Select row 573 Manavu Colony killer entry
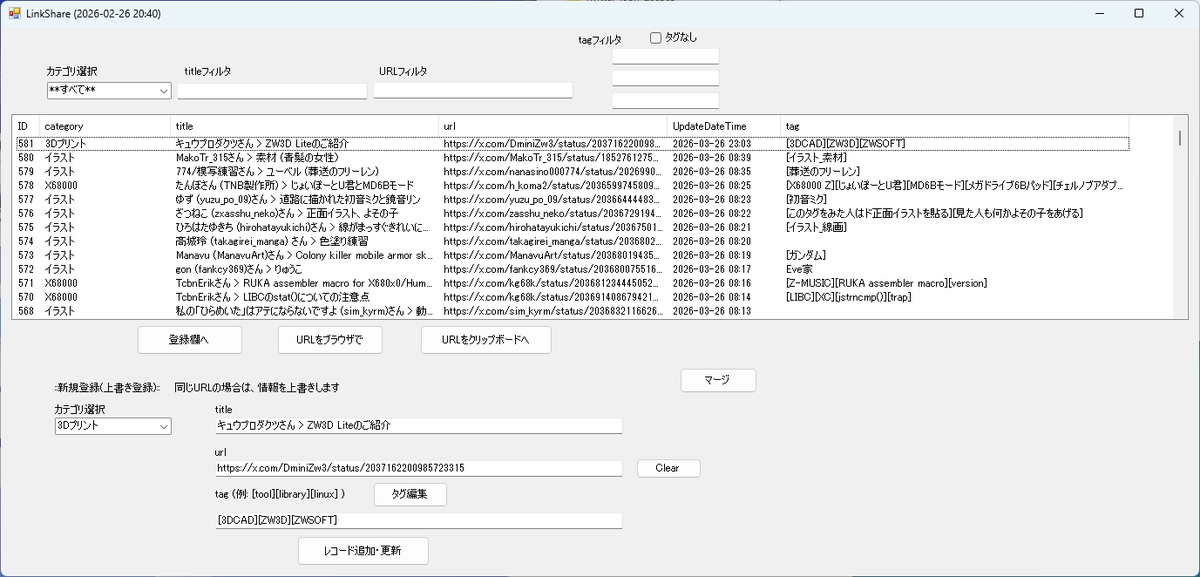The width and height of the screenshot is (1200, 577). click(x=571, y=256)
